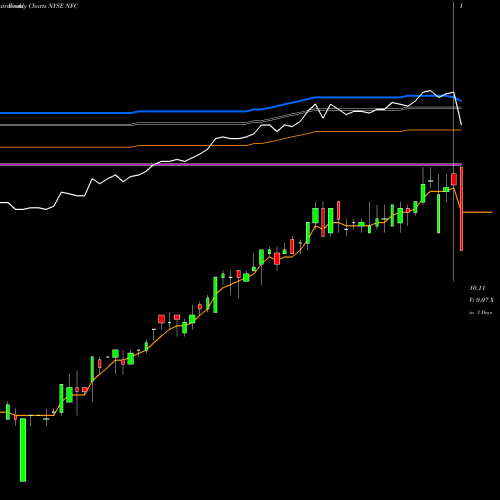The height and width of the screenshot is (500, 500).
Task: Click the "Charts NYSE NFC" chart title
Action: click(53, 6)
